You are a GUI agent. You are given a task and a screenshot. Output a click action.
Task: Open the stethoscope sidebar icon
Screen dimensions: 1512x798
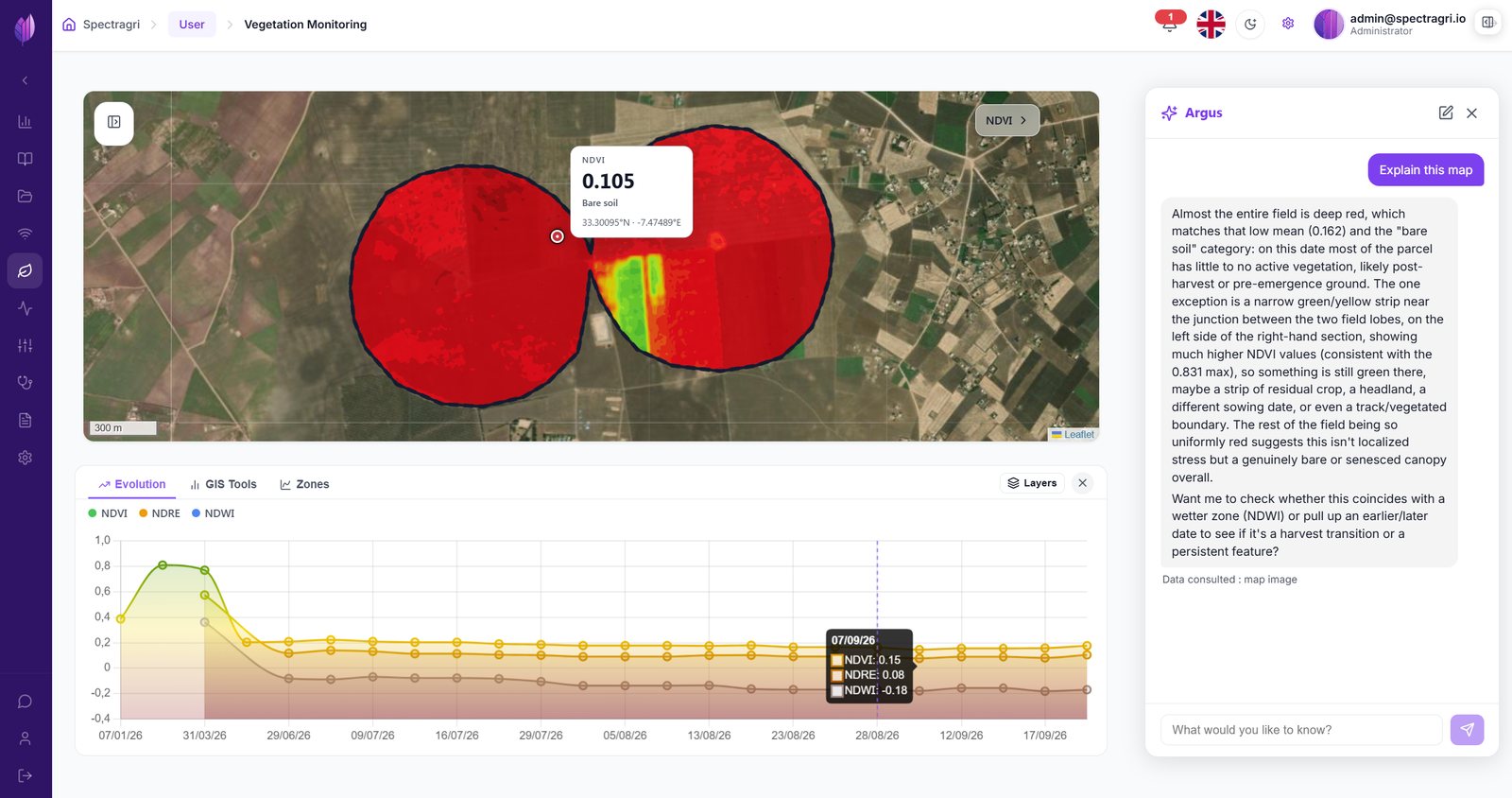(26, 383)
